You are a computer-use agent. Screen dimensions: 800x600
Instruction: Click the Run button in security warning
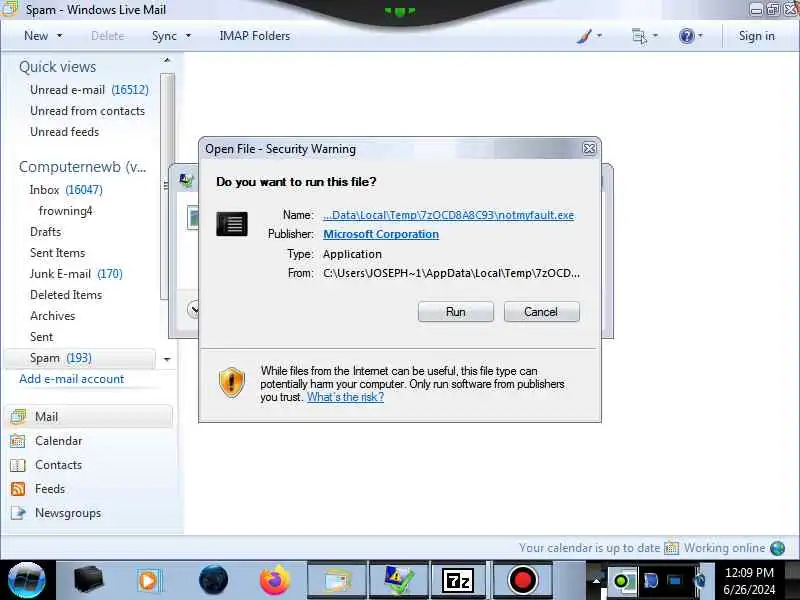pos(455,312)
